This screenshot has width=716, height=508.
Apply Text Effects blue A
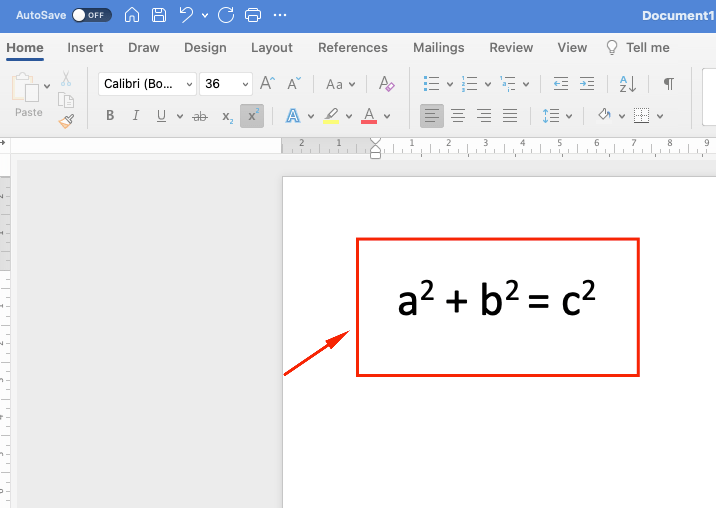293,116
